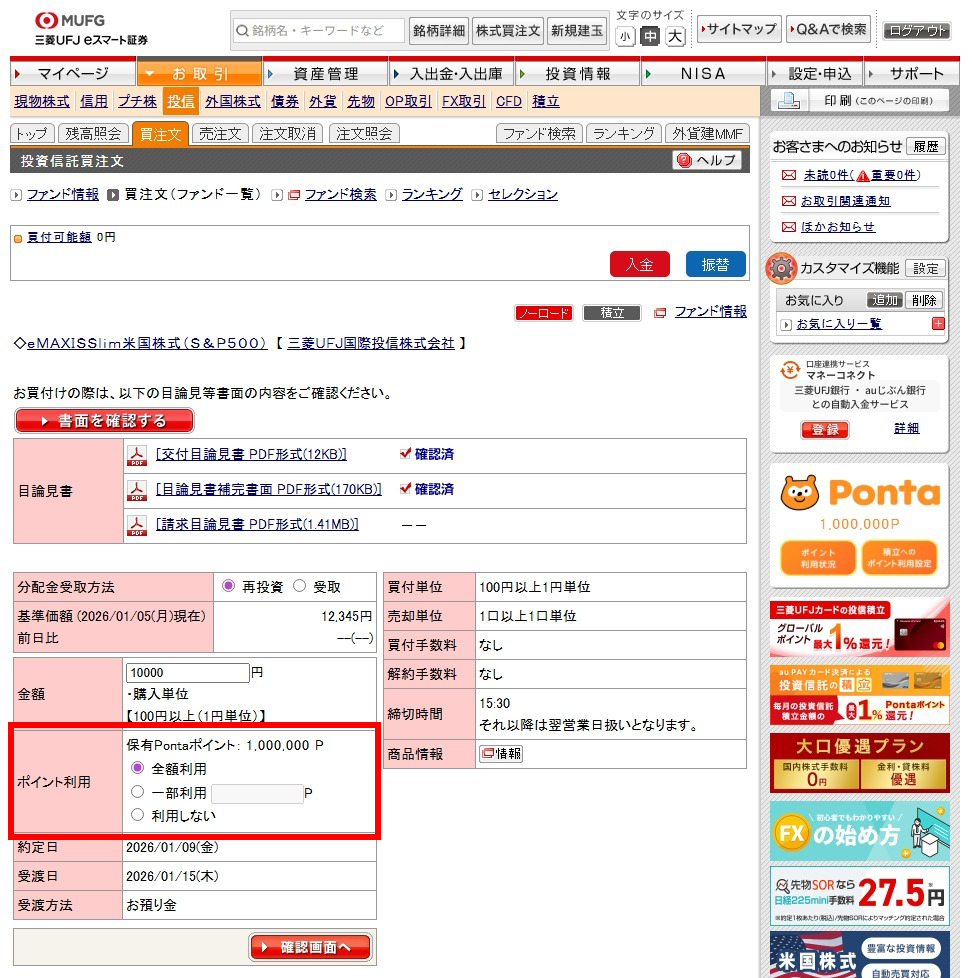Open the 請求目論見書 PDF icon
This screenshot has width=972, height=978.
pos(136,525)
